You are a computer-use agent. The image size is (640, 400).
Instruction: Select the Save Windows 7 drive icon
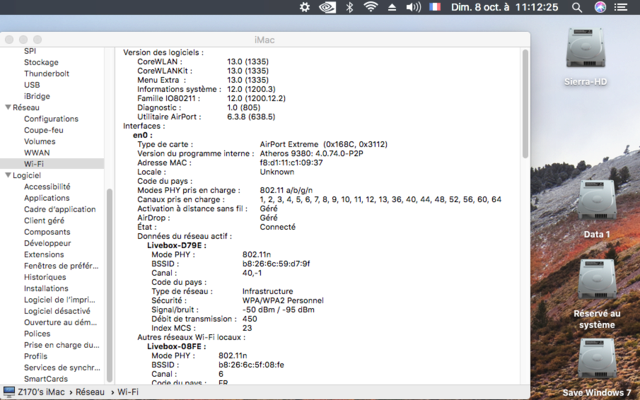(x=597, y=358)
